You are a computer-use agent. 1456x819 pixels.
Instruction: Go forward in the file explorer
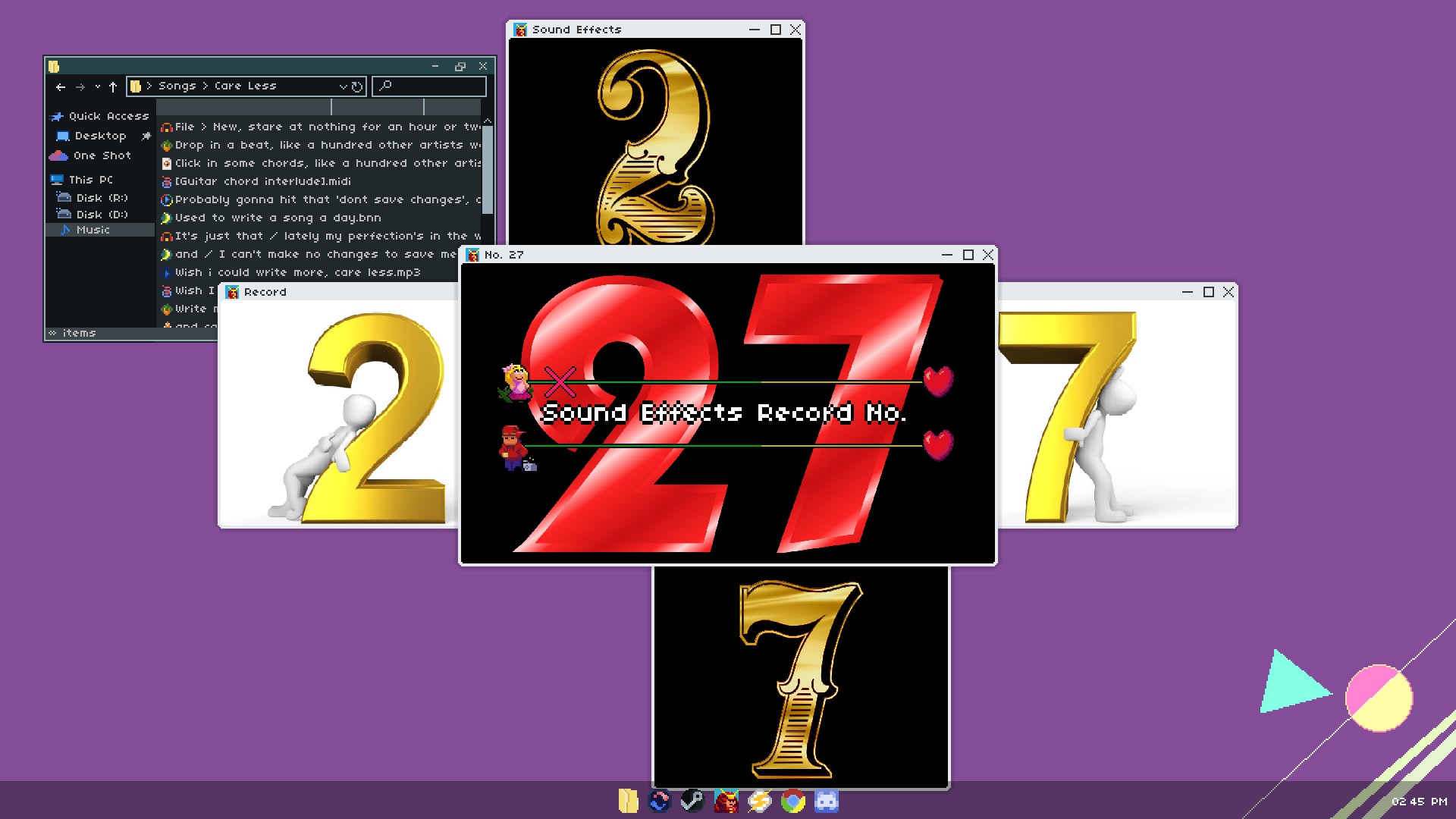click(x=80, y=86)
